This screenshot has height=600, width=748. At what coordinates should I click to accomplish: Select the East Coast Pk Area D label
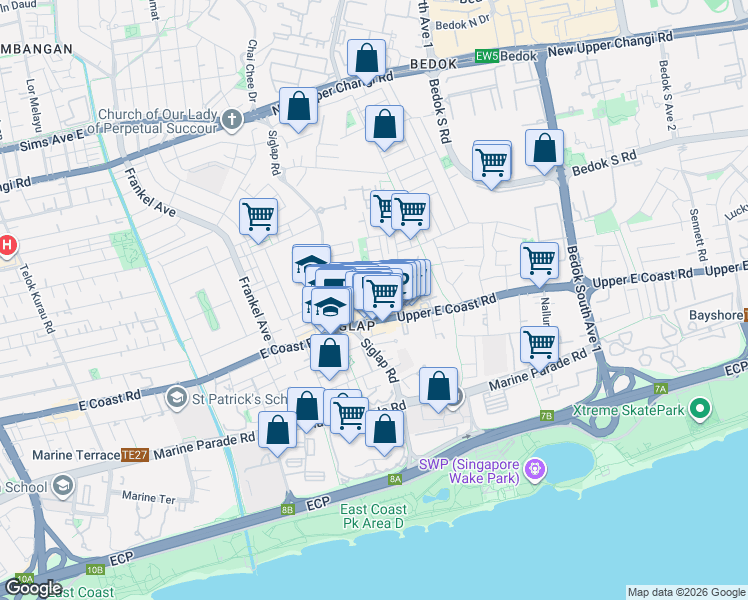pos(374,516)
